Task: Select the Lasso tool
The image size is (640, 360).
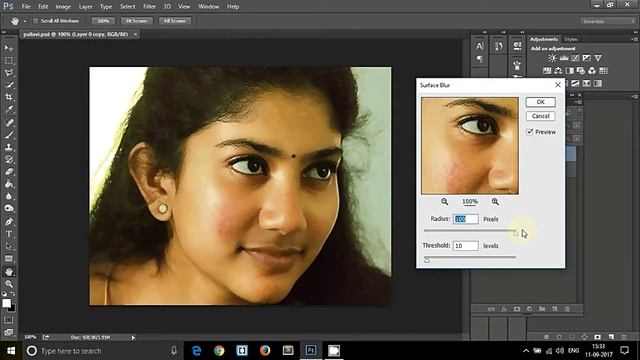Action: [x=9, y=73]
